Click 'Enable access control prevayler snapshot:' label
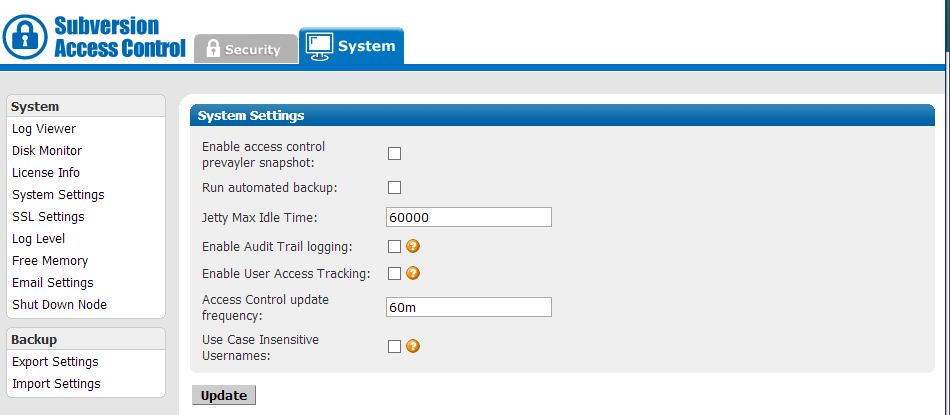Screen dimensions: 950x415 coord(264,154)
